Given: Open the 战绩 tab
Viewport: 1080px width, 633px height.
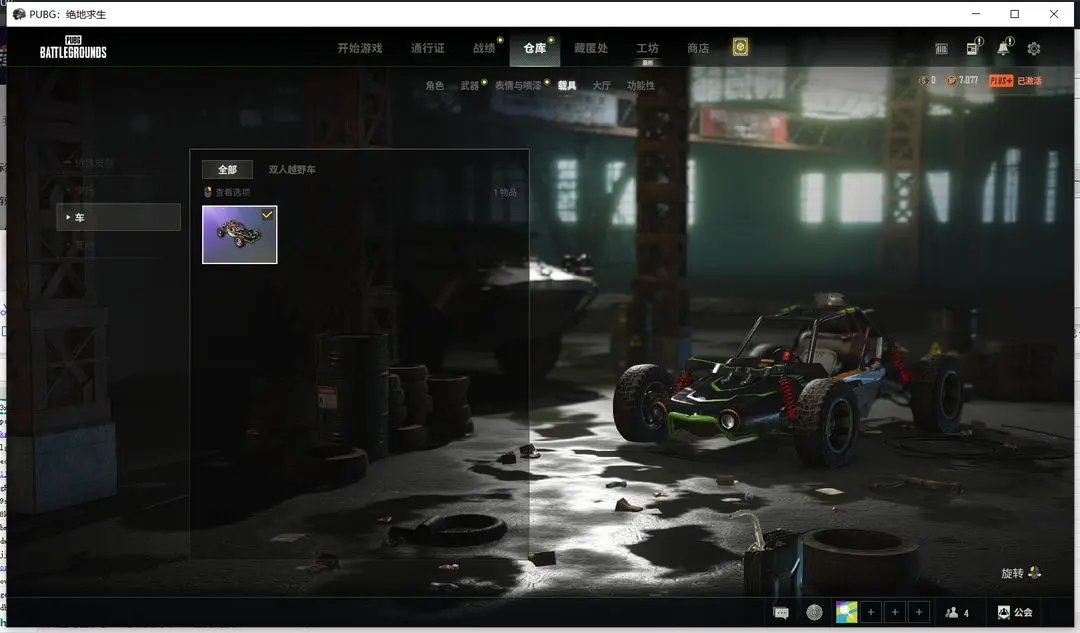Looking at the screenshot, I should click(484, 48).
